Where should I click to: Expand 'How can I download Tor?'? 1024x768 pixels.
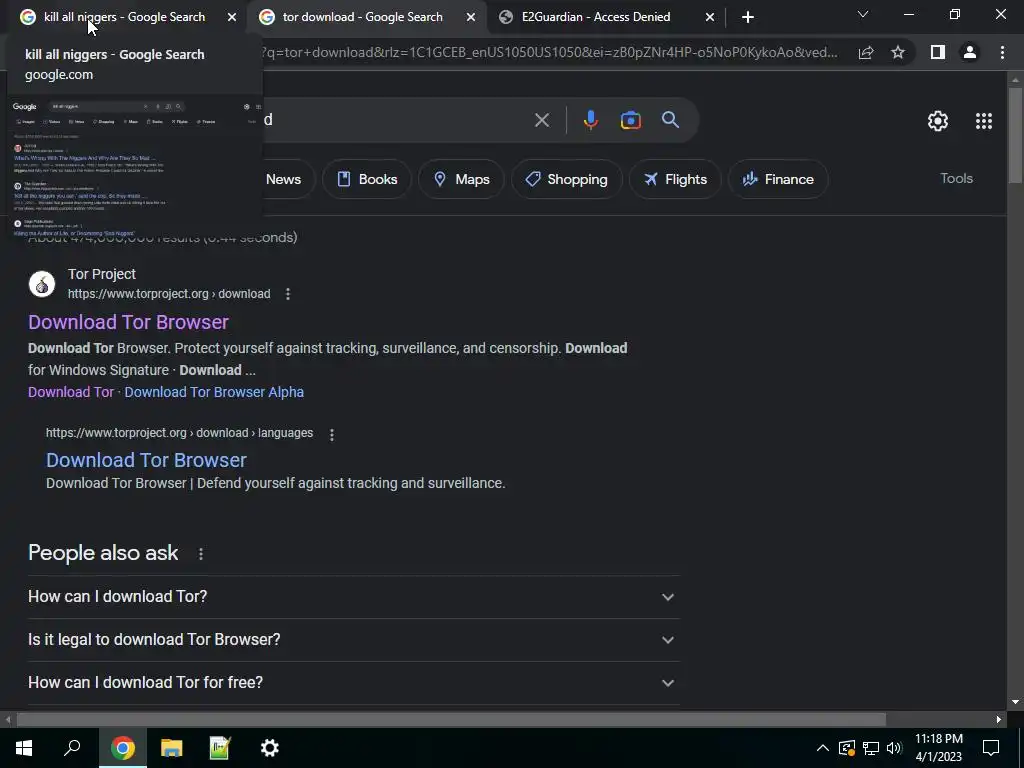pos(353,597)
